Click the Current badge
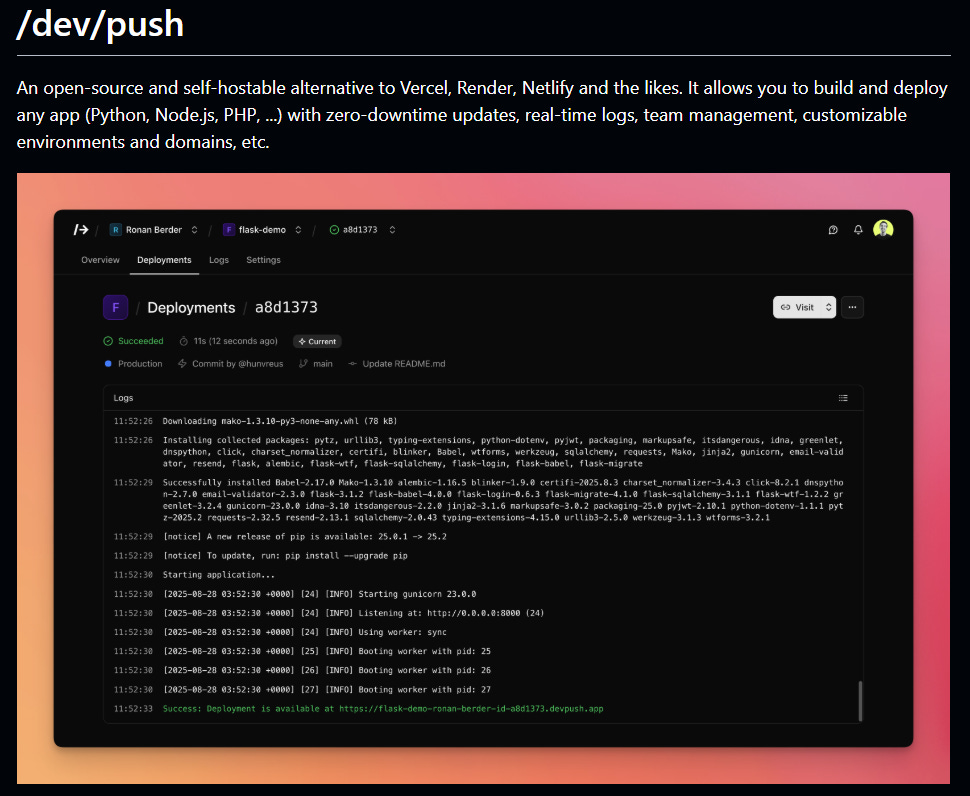 click(x=317, y=341)
